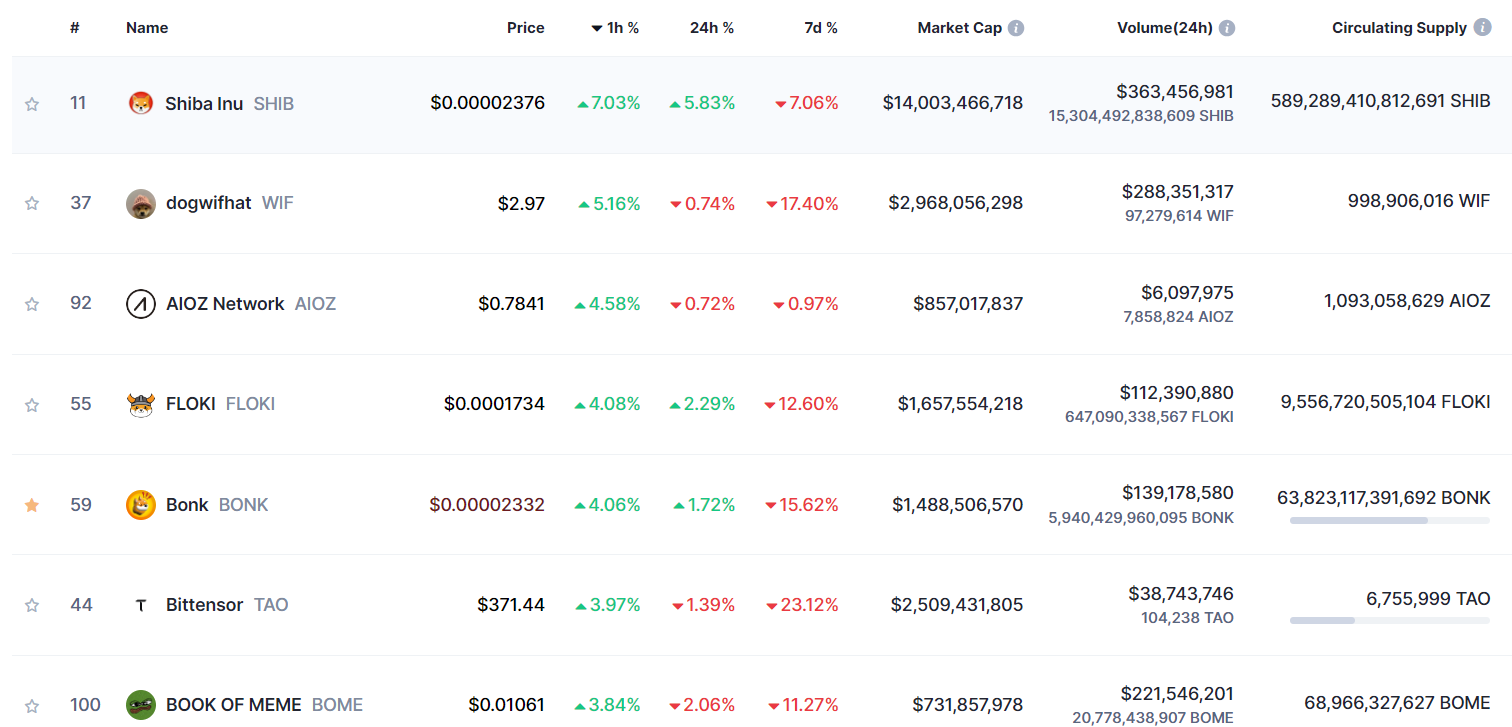Click the dogwifhat coin logo
Screen dimensions: 1512x727
(141, 204)
